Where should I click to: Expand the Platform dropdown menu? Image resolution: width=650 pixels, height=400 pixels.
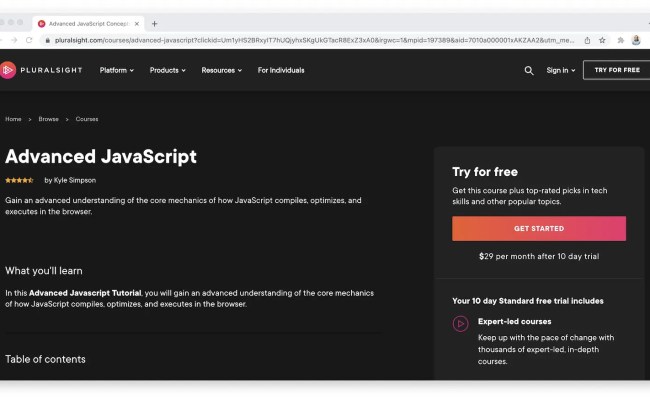(116, 70)
